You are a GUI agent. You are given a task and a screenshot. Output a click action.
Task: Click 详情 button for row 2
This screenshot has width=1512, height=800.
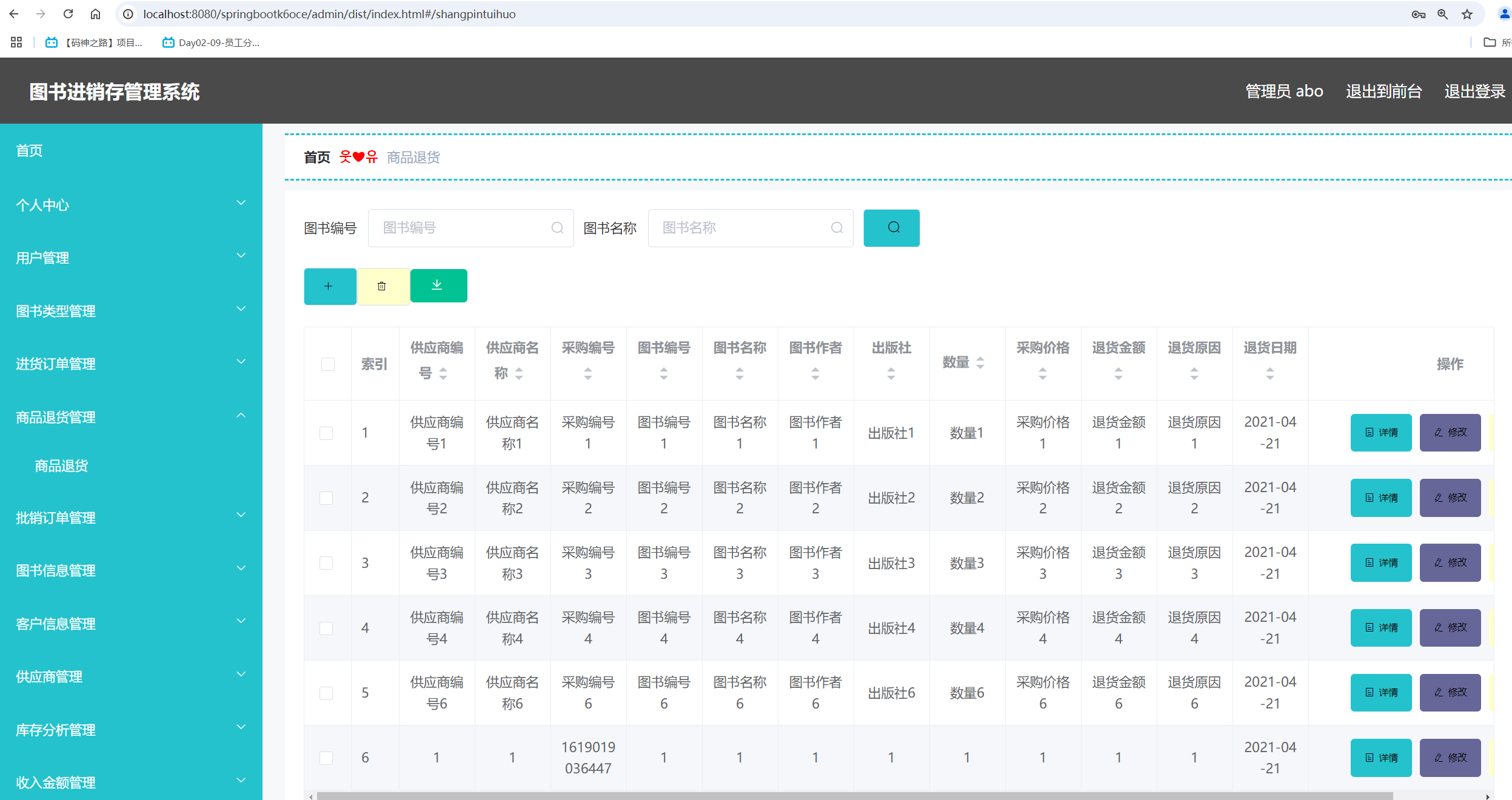tap(1381, 498)
